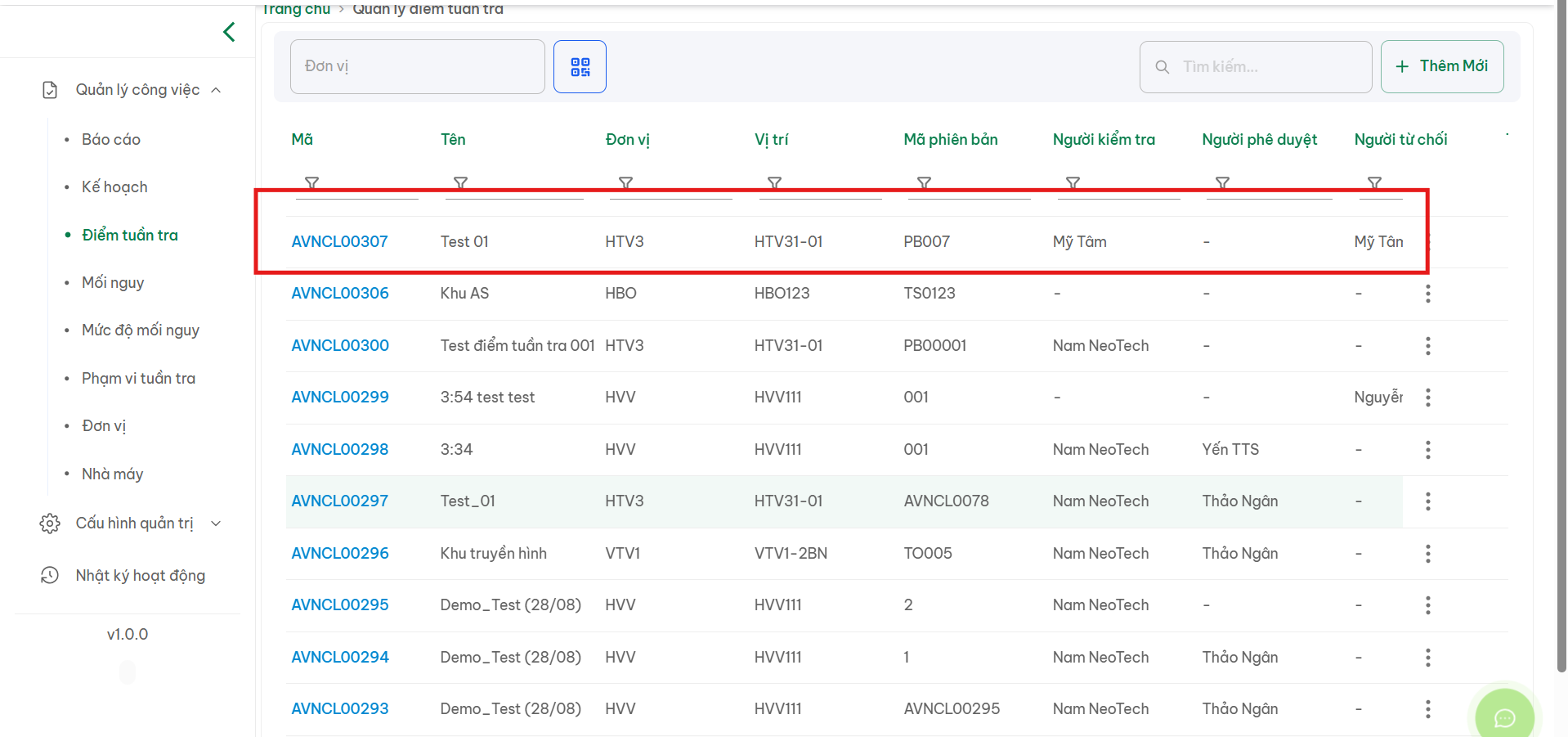The height and width of the screenshot is (737, 1568).
Task: Open the Đơn vị filter dropdown field
Action: pos(417,66)
